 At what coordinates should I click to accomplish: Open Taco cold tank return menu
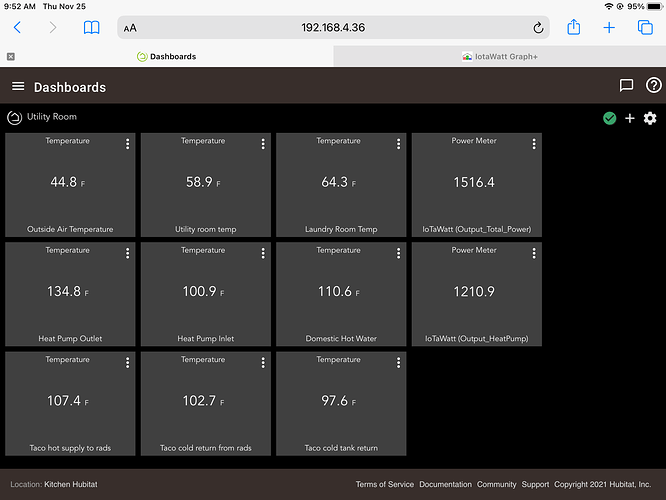tap(398, 363)
